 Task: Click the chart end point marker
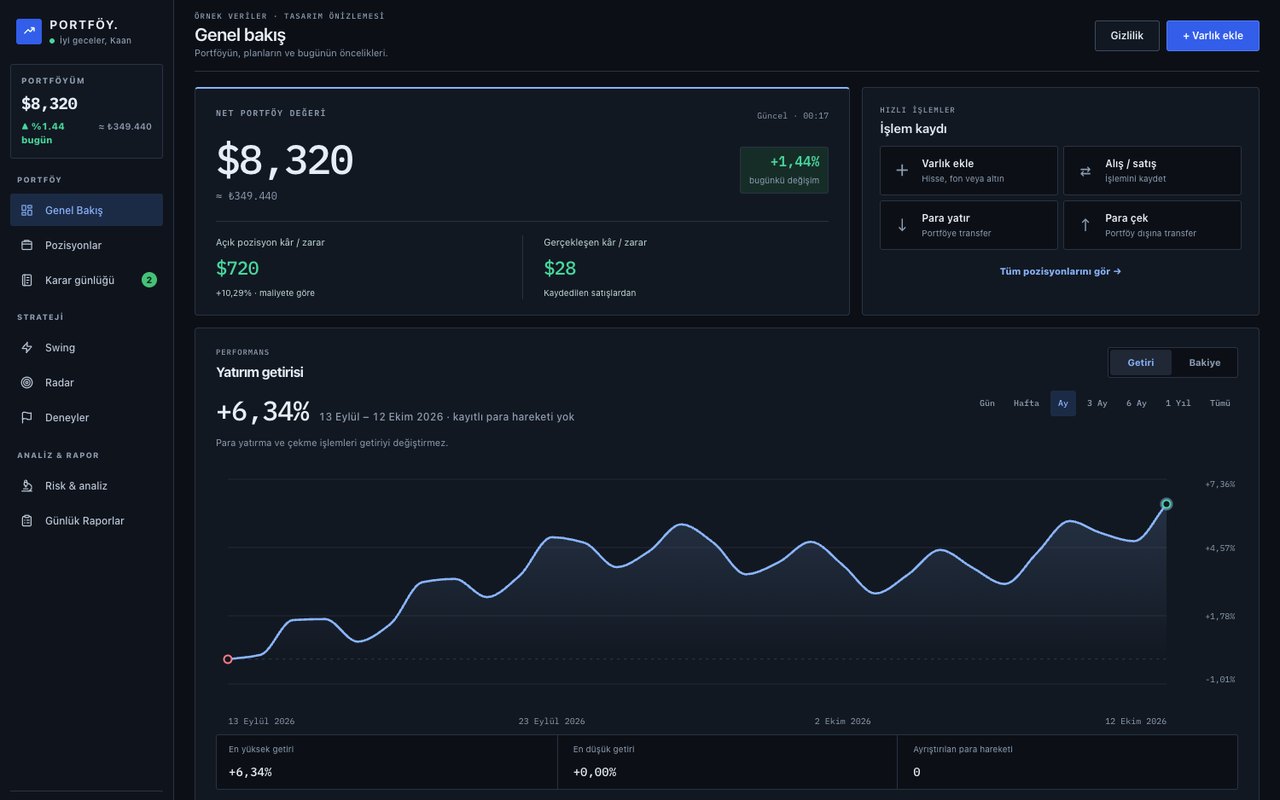point(1166,504)
